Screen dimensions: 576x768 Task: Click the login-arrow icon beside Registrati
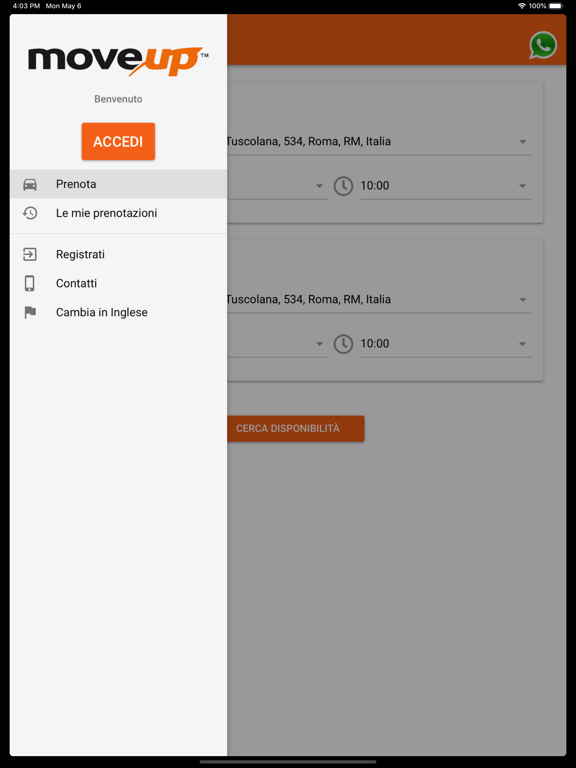coord(30,254)
